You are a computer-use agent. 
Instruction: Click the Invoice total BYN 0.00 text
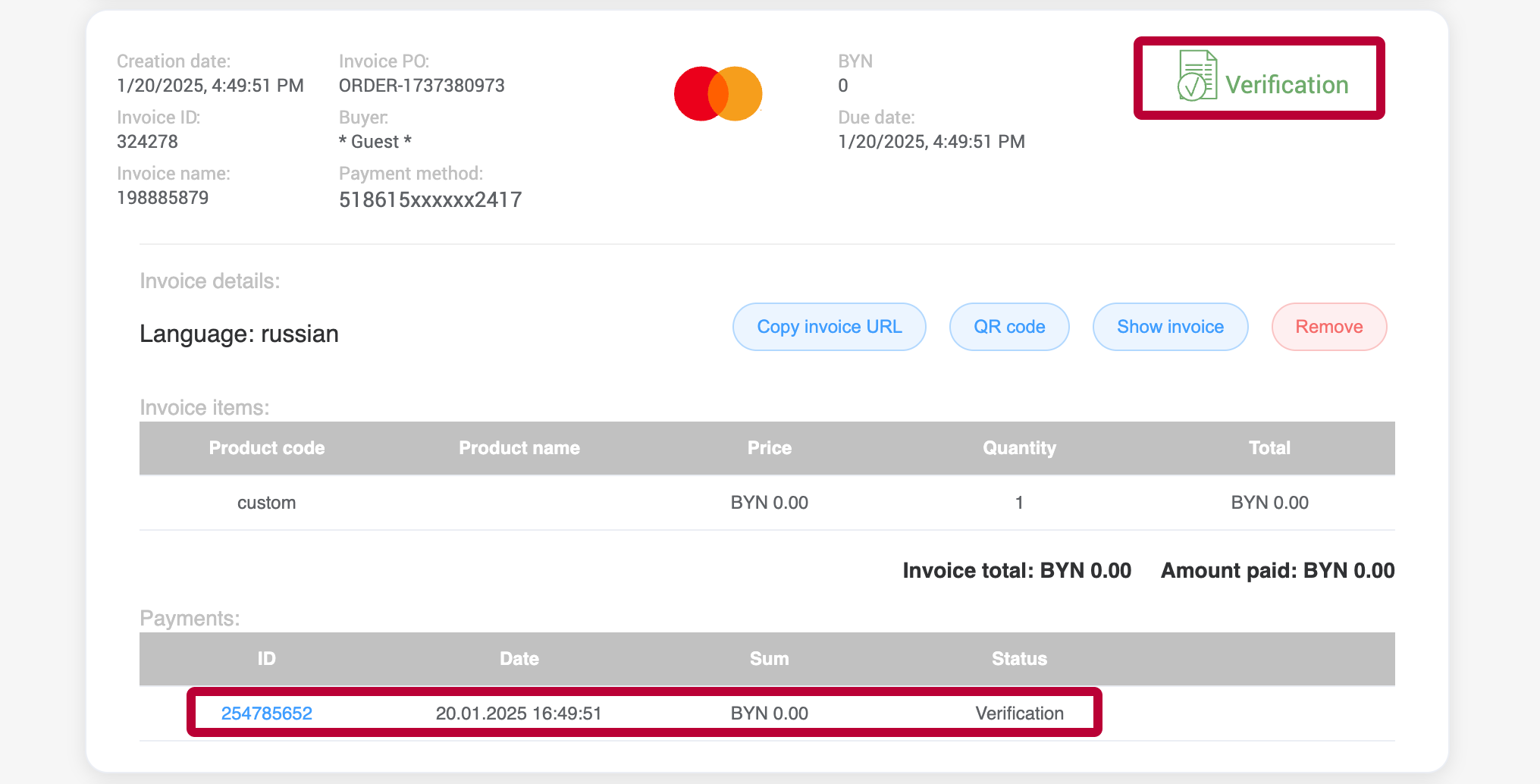pos(1017,570)
